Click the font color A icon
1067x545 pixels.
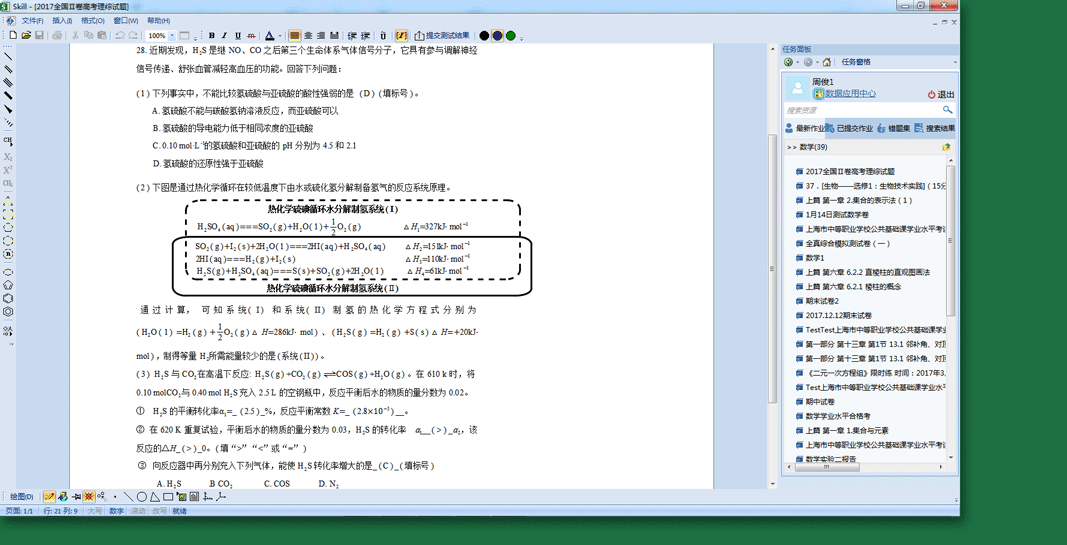(270, 35)
